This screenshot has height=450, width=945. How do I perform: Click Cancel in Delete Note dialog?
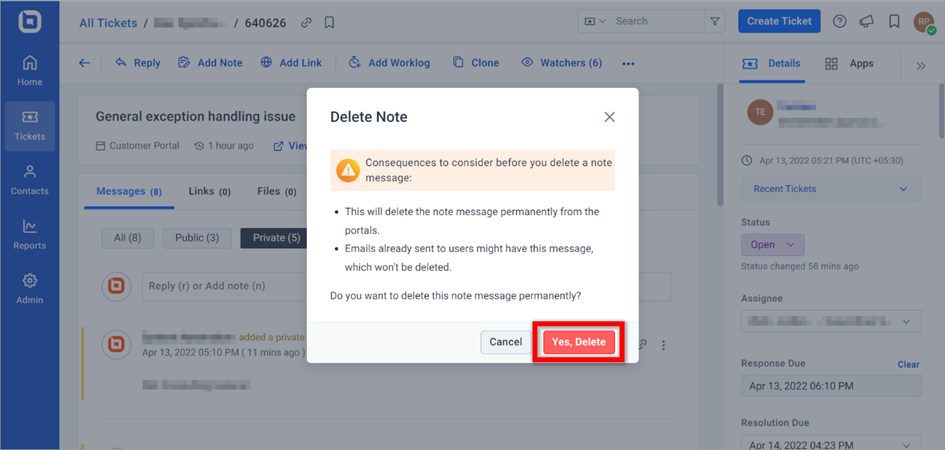pos(506,342)
